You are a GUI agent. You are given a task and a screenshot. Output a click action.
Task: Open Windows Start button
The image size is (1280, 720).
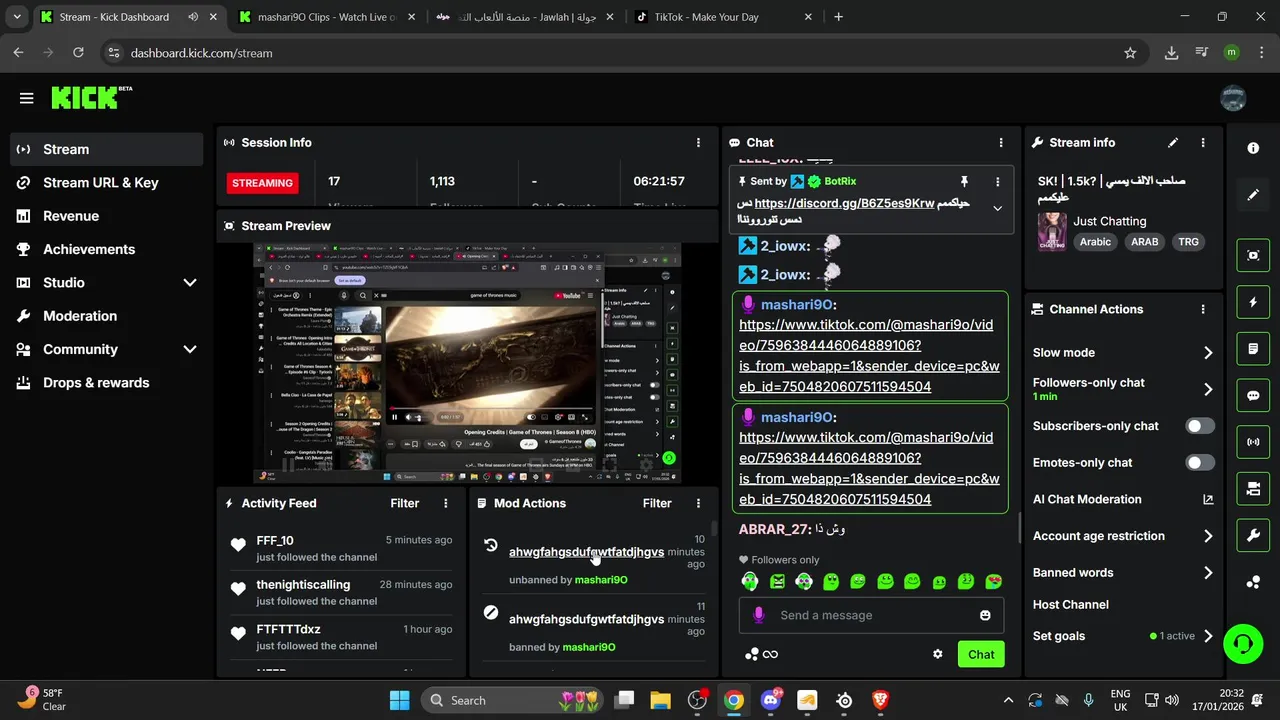(399, 700)
